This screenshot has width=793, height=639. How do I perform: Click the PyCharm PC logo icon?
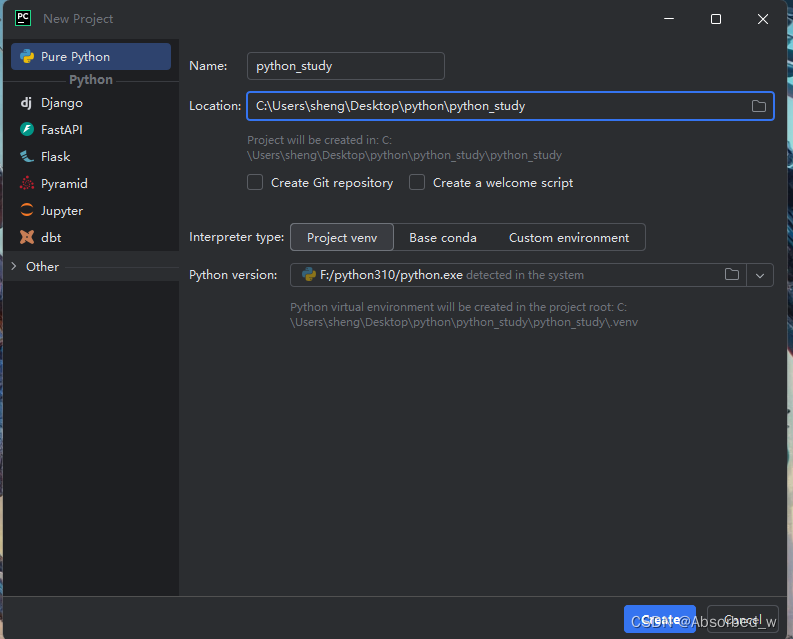click(23, 18)
